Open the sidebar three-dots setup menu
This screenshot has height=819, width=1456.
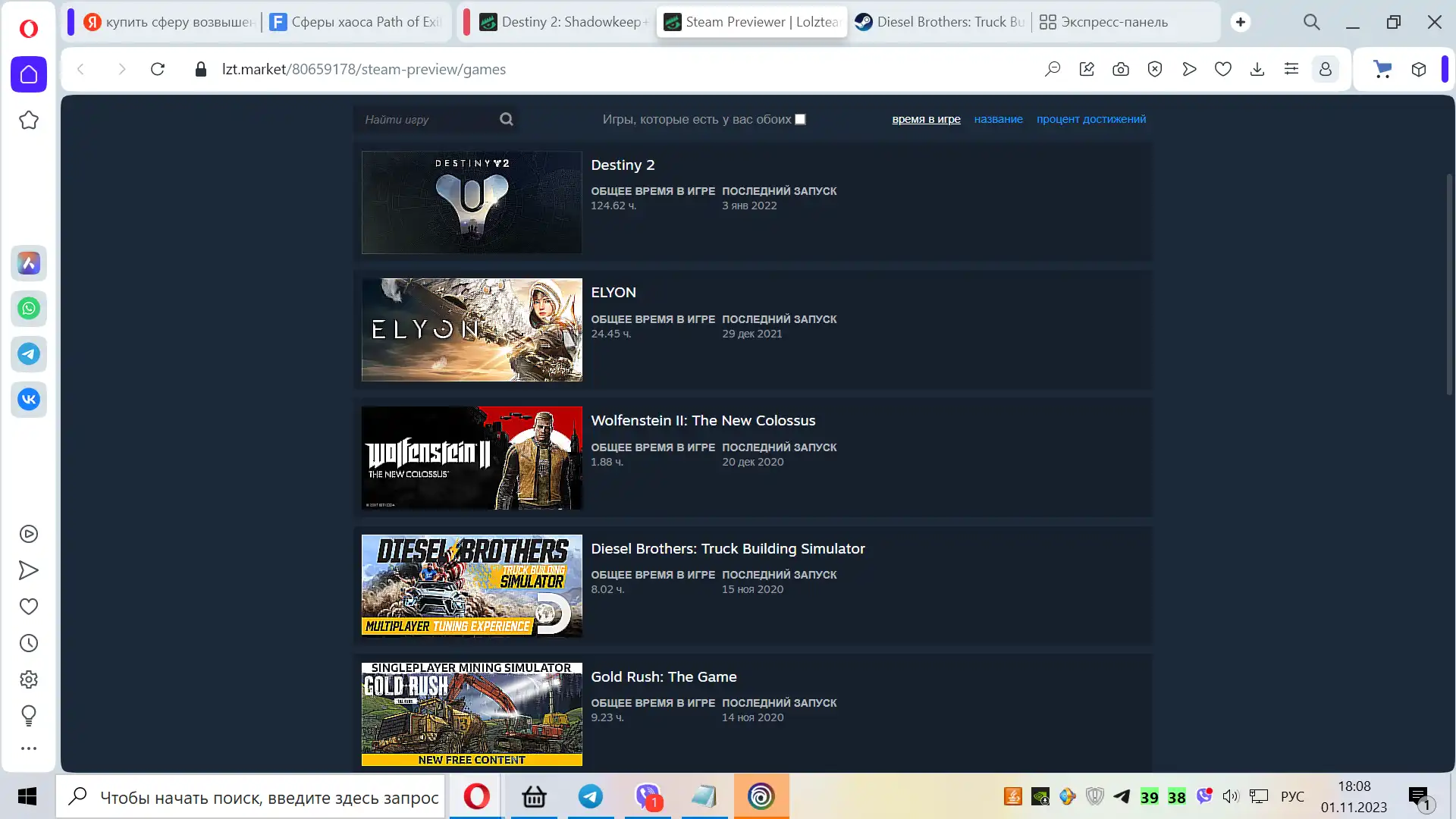pyautogui.click(x=29, y=748)
